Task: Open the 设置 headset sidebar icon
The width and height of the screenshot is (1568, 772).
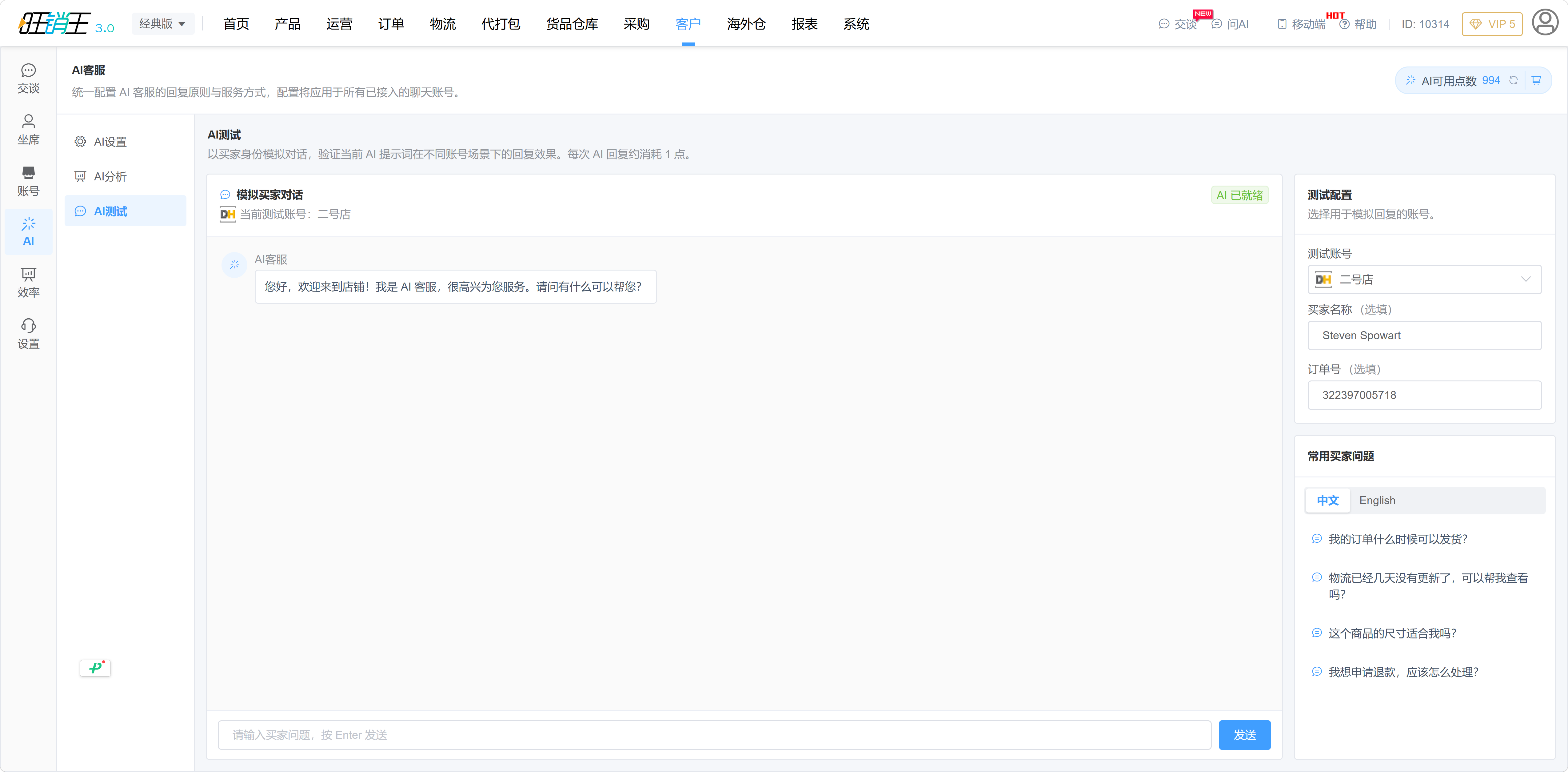Action: [x=28, y=334]
